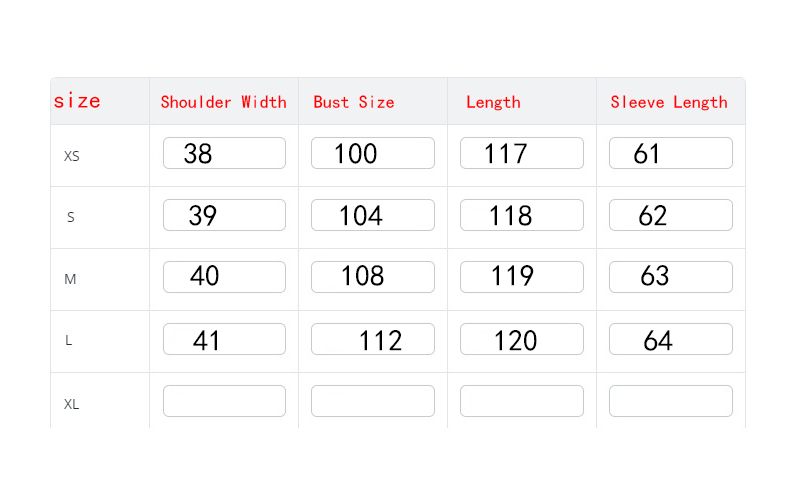The width and height of the screenshot is (800, 497).
Task: Click the L Length field showing 120
Action: click(522, 339)
